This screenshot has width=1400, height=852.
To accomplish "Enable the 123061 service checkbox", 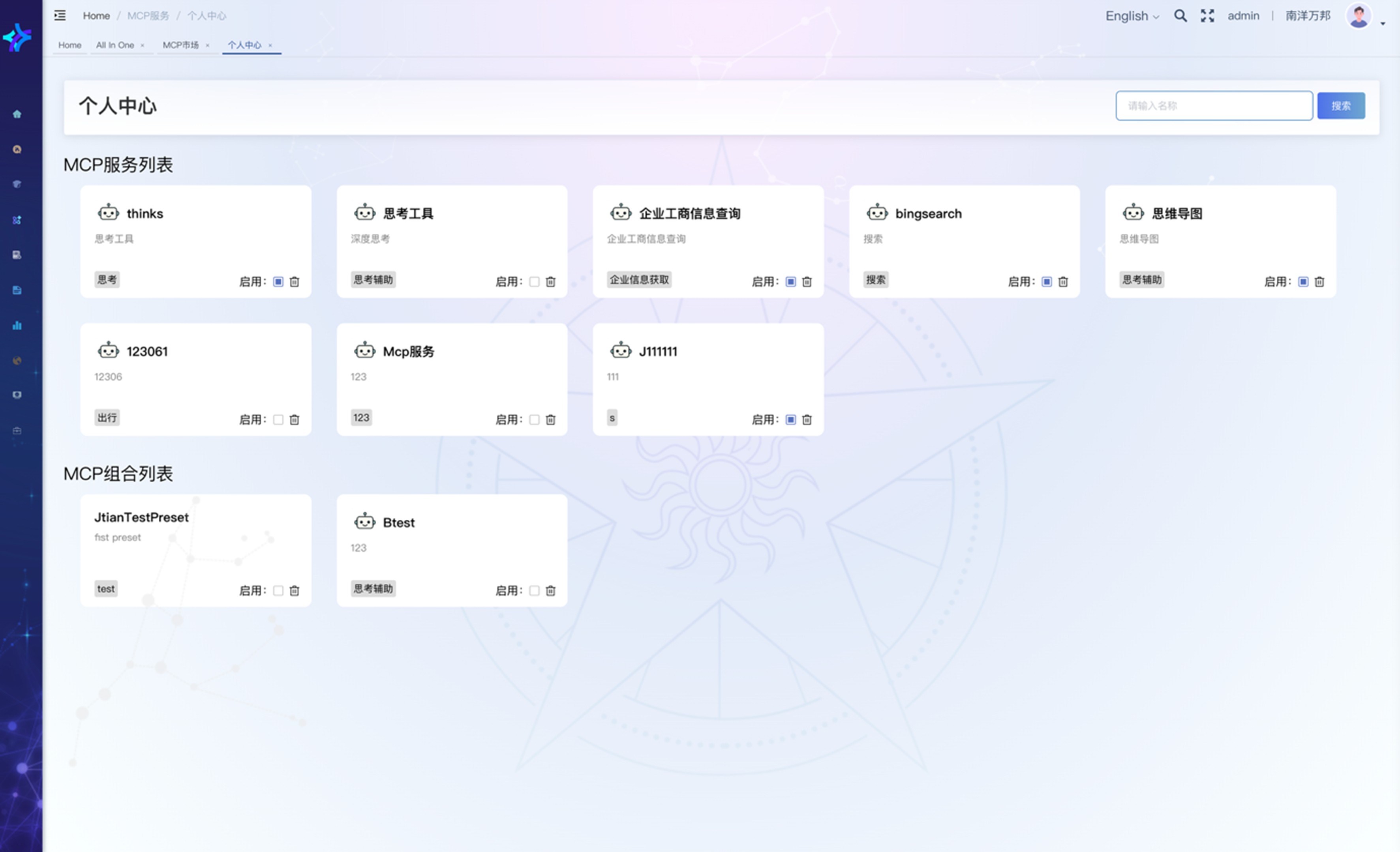I will (x=278, y=420).
